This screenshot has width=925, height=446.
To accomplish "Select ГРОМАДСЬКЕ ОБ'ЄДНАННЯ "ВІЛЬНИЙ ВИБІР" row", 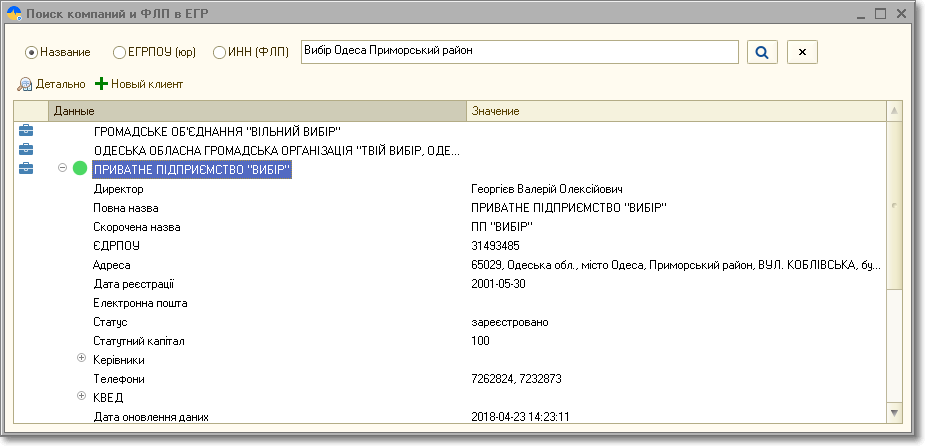I will coord(217,131).
